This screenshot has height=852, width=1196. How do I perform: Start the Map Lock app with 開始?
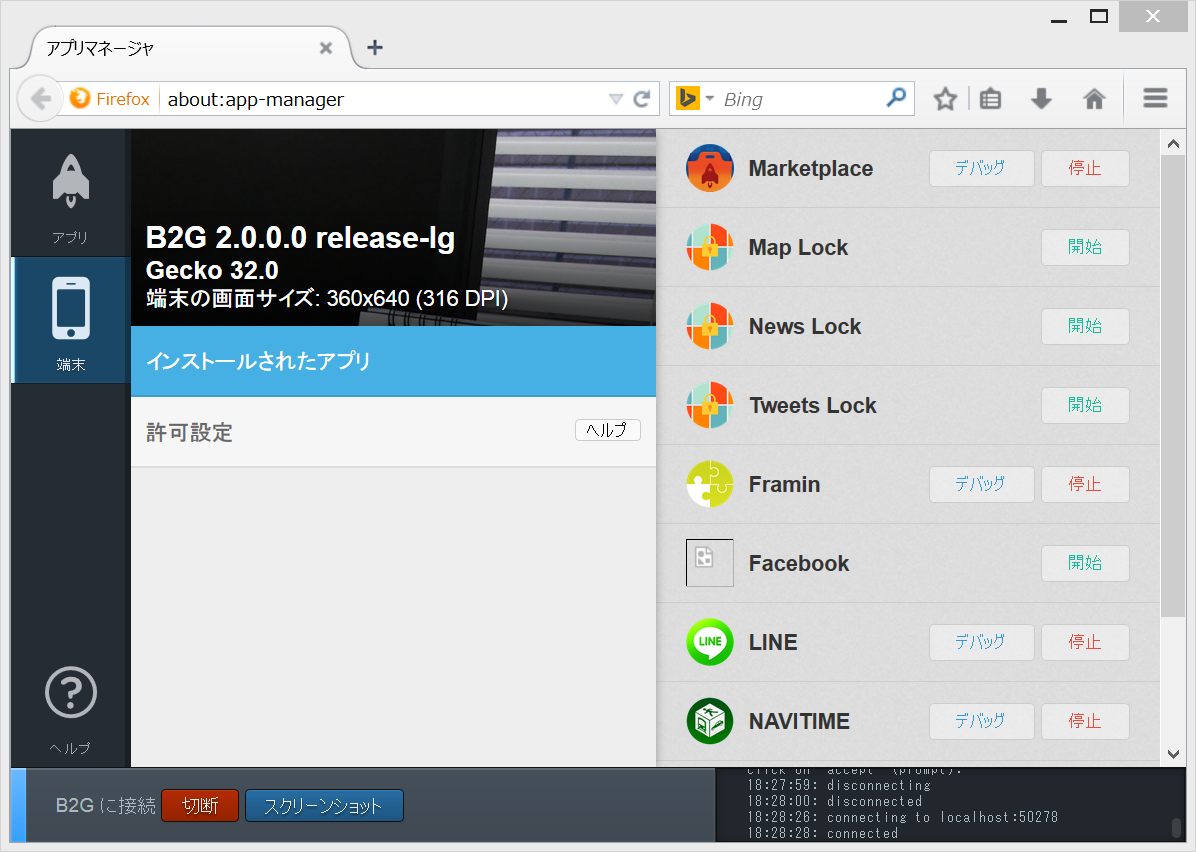(x=1085, y=247)
